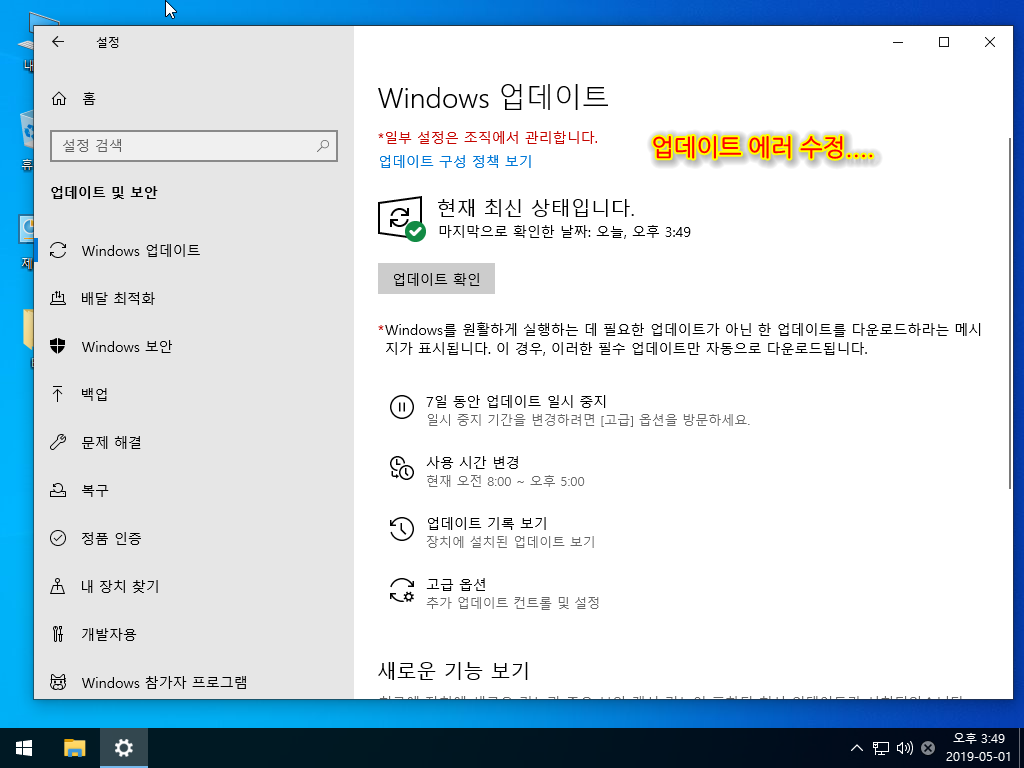Click the 내 장치 찾기 locator icon
The image size is (1024, 768).
pos(58,586)
